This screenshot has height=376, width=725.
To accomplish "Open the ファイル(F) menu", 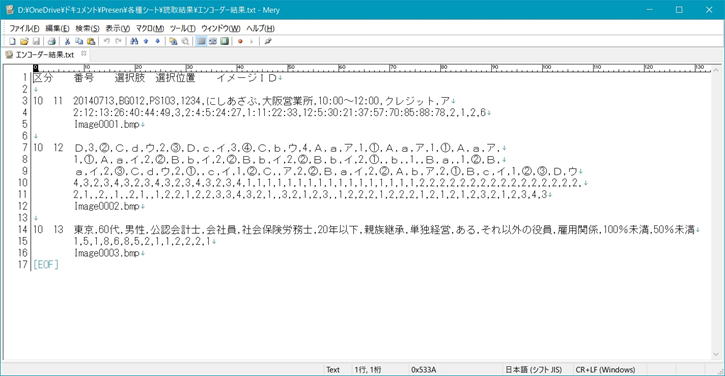I will click(x=25, y=28).
